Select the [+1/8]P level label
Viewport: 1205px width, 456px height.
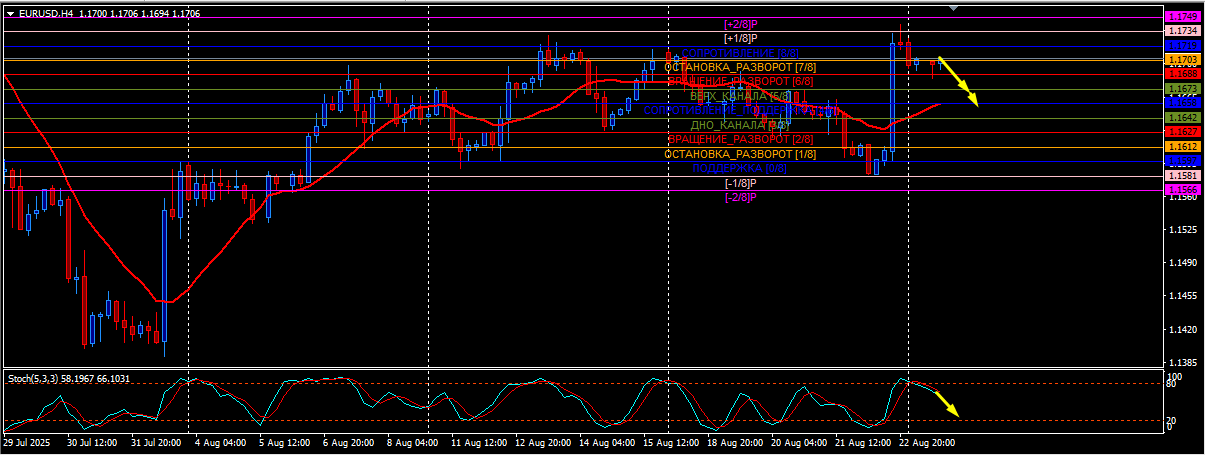coord(740,37)
